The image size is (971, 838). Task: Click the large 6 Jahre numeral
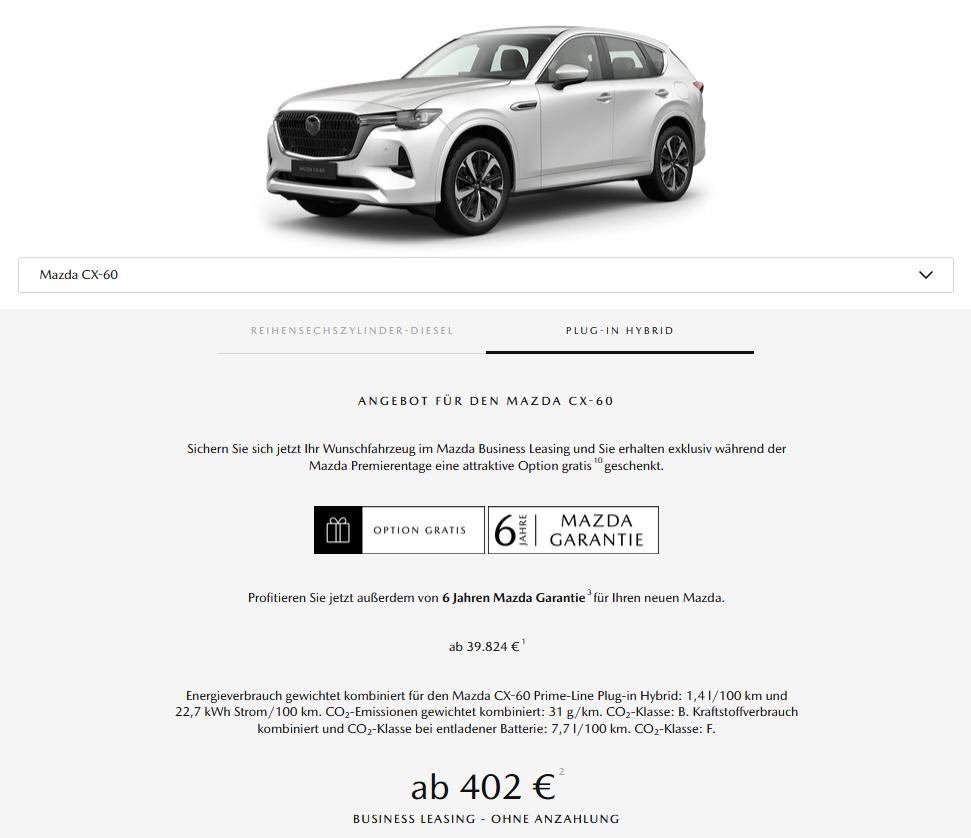click(x=505, y=531)
